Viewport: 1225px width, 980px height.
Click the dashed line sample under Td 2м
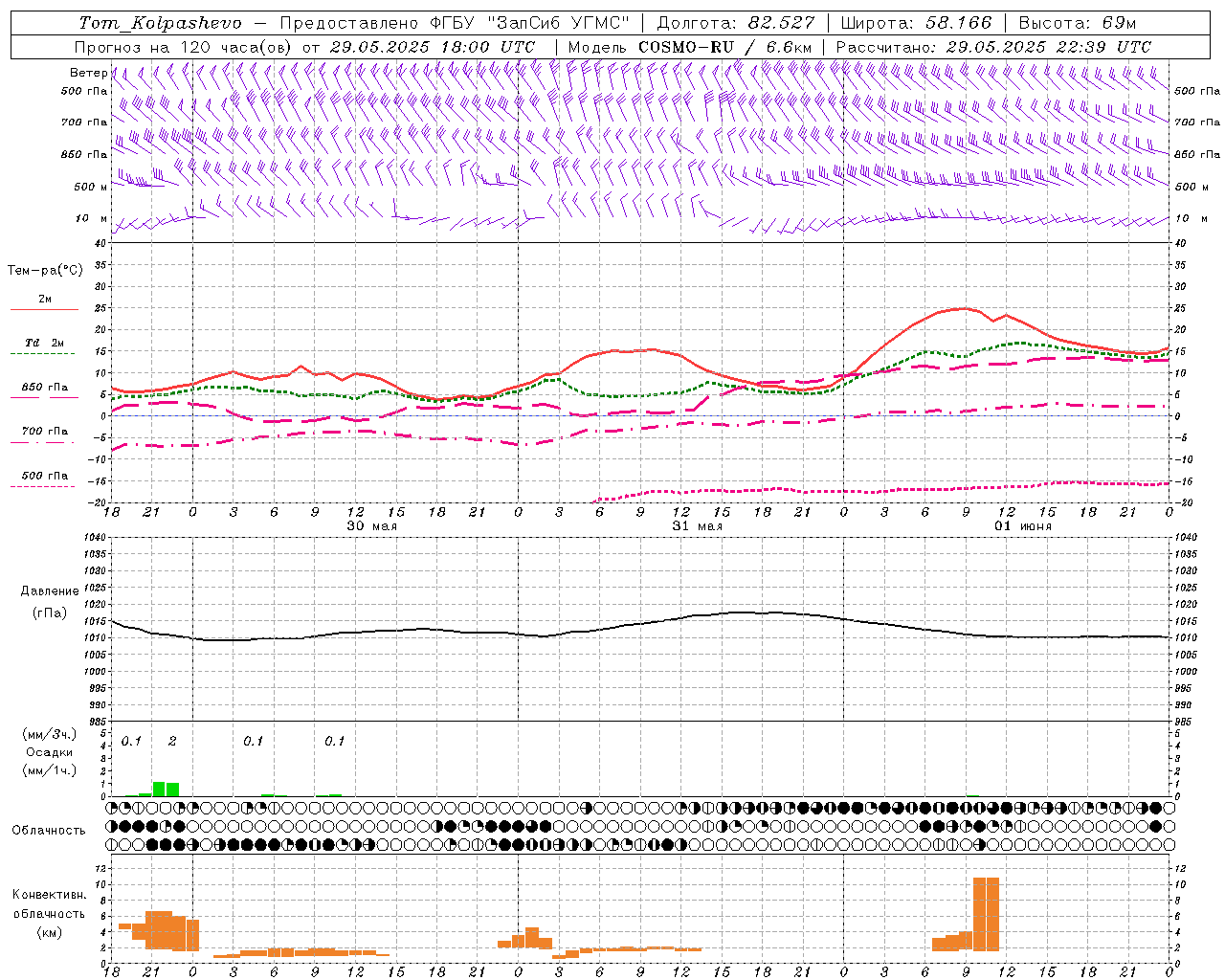pyautogui.click(x=44, y=354)
